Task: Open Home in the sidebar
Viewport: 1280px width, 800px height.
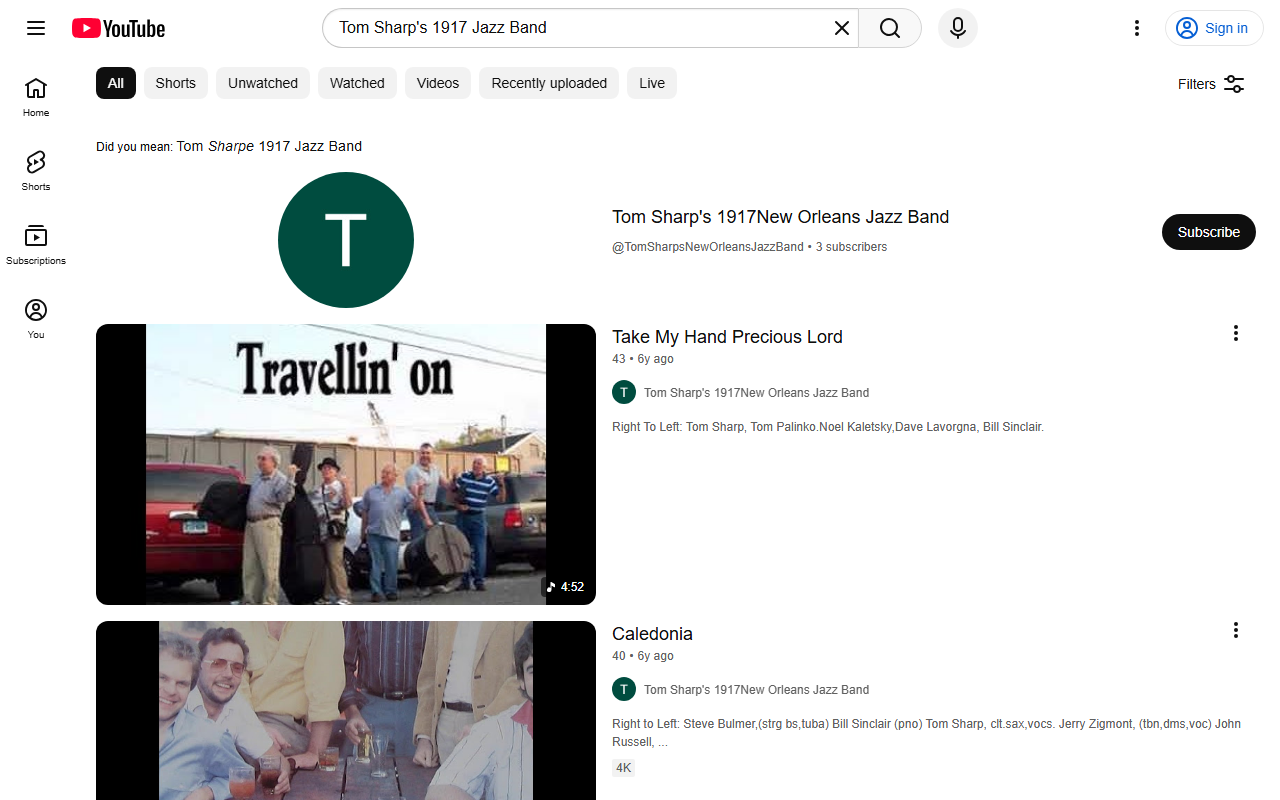Action: point(36,97)
